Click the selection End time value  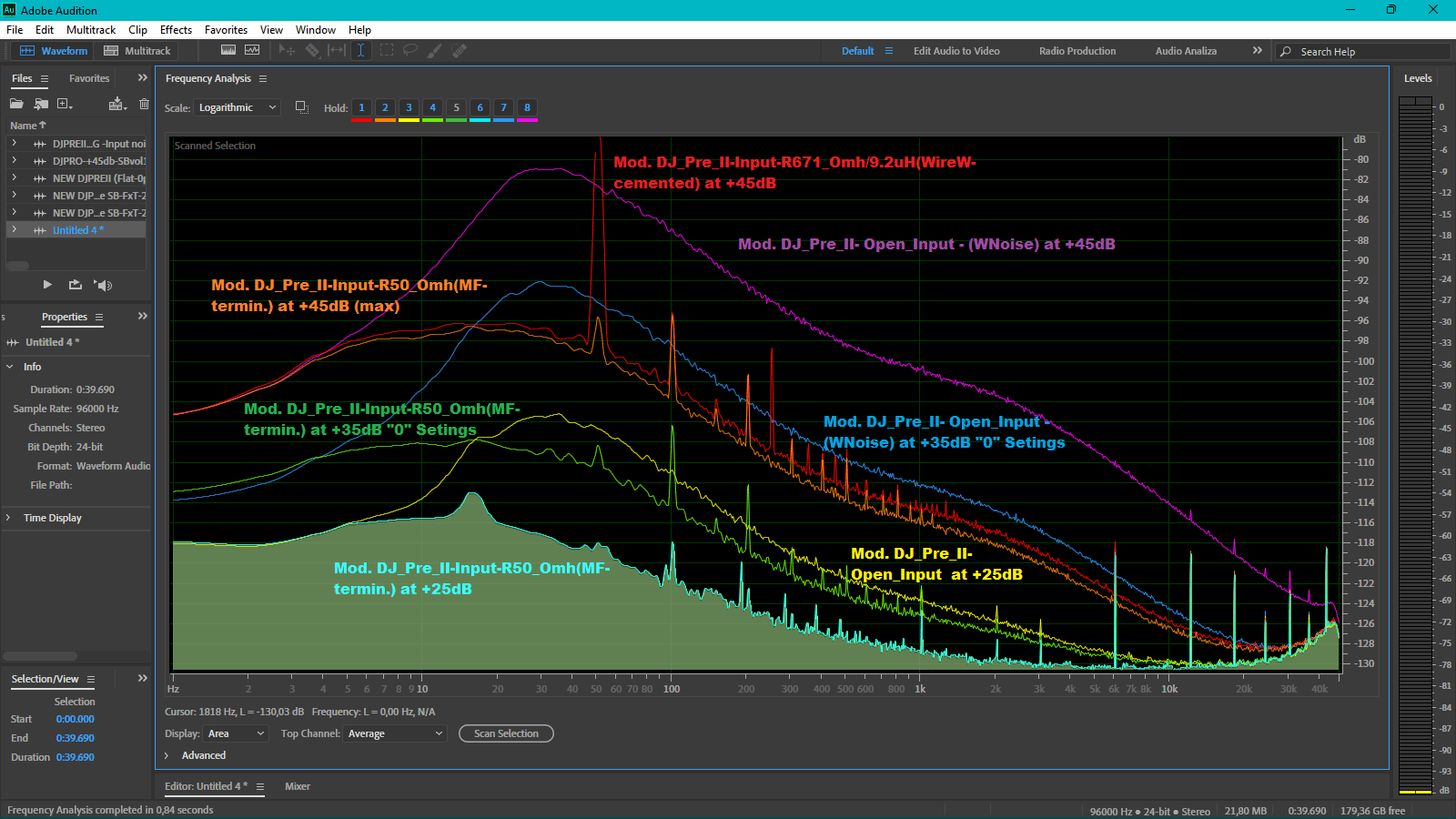coord(76,738)
